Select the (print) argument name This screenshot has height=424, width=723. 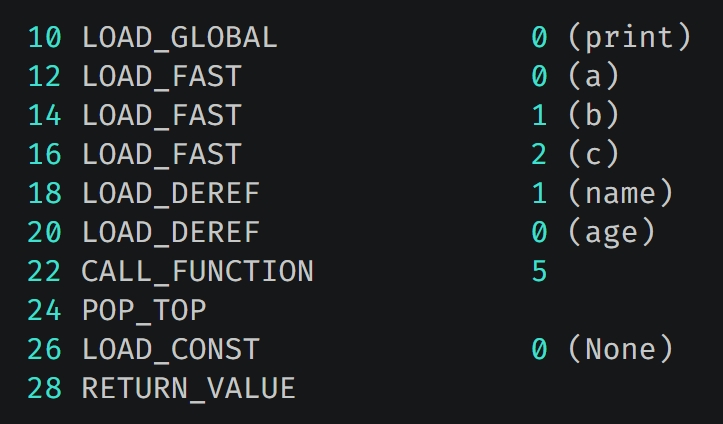click(629, 37)
